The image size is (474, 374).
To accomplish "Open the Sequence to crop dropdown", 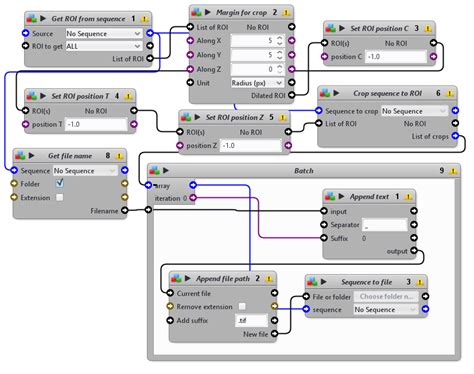I will coord(414,111).
